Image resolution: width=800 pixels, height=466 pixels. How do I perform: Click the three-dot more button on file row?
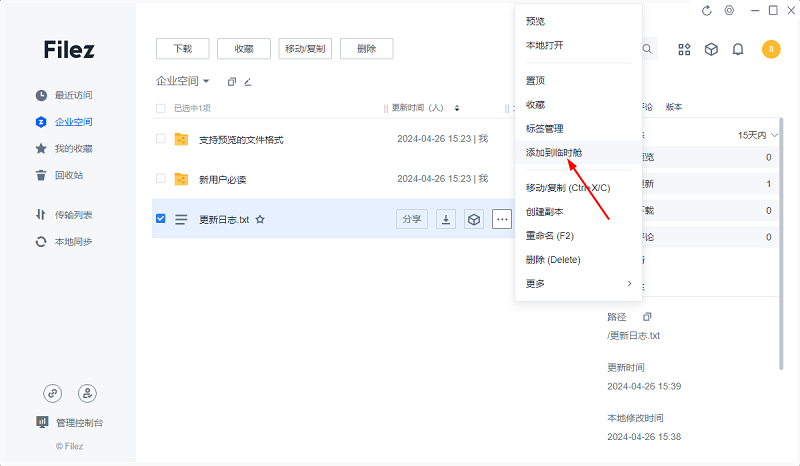pyautogui.click(x=502, y=219)
